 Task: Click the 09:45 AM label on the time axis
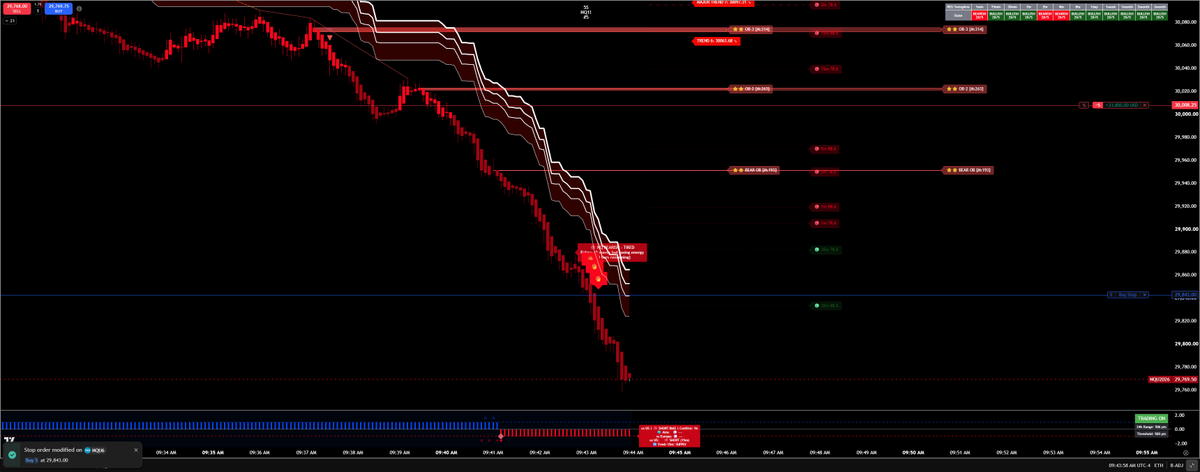[679, 452]
